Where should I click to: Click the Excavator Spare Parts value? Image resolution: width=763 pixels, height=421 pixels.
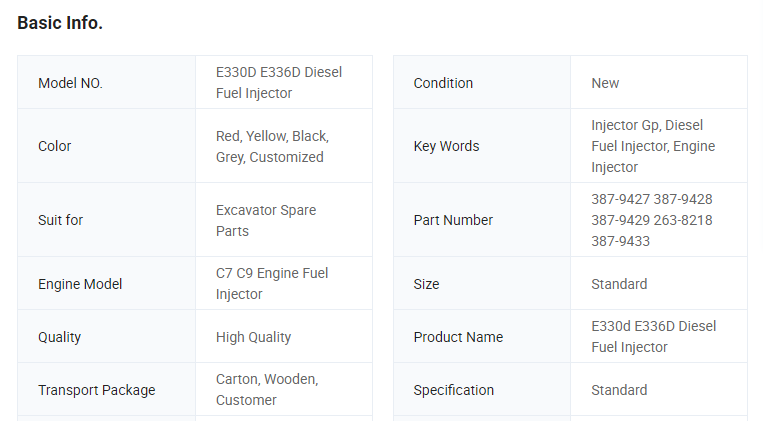pyautogui.click(x=266, y=220)
